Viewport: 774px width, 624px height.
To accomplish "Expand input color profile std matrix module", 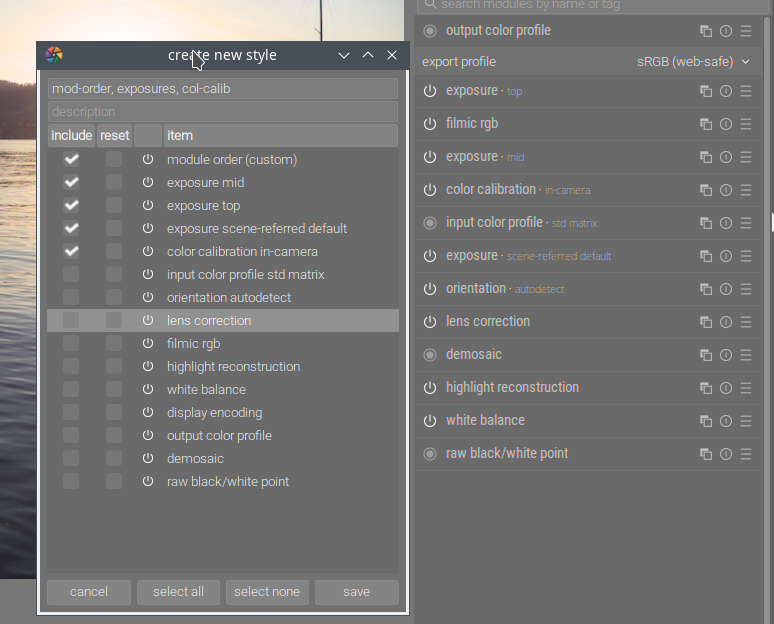I will coord(521,223).
